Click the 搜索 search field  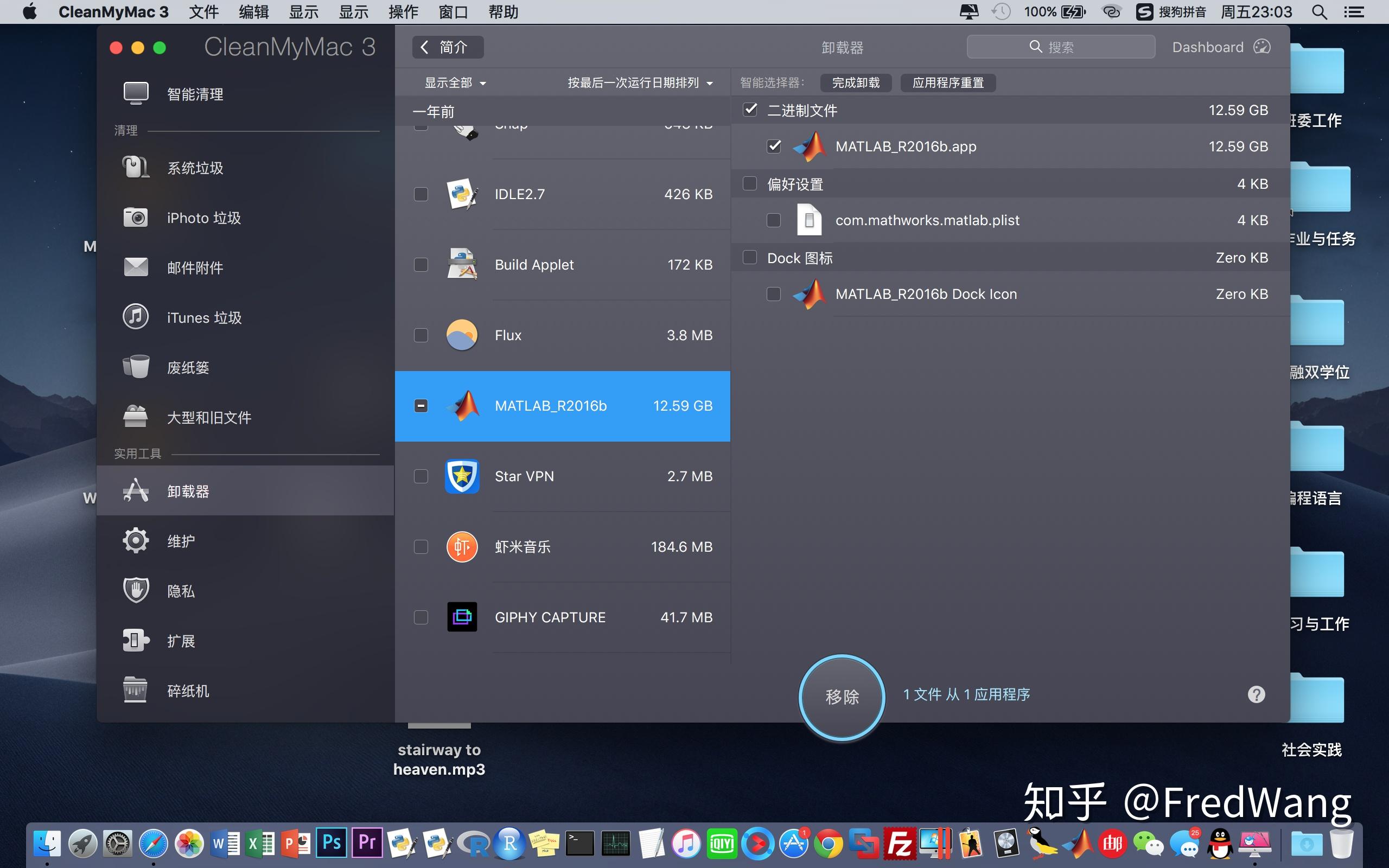[1061, 47]
